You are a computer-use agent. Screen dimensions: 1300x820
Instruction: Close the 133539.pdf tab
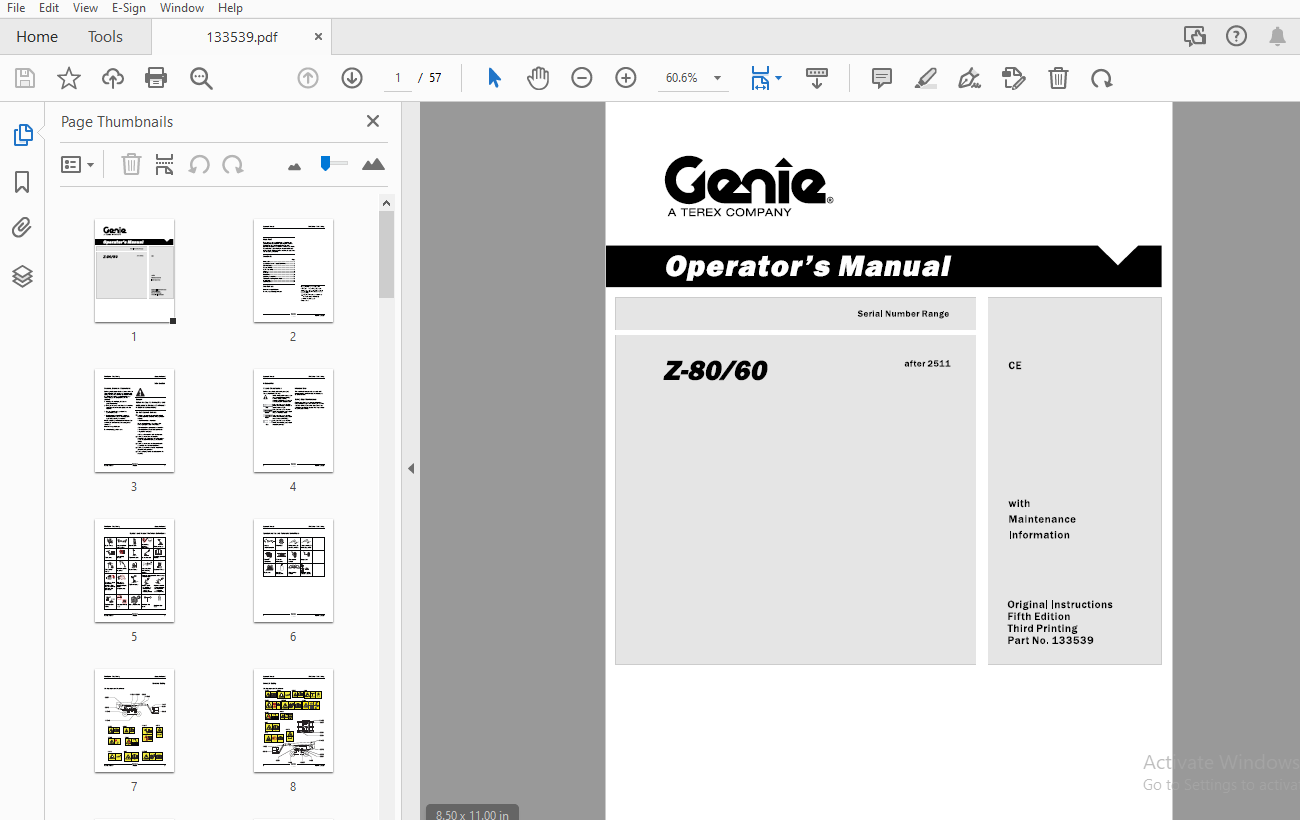click(319, 37)
